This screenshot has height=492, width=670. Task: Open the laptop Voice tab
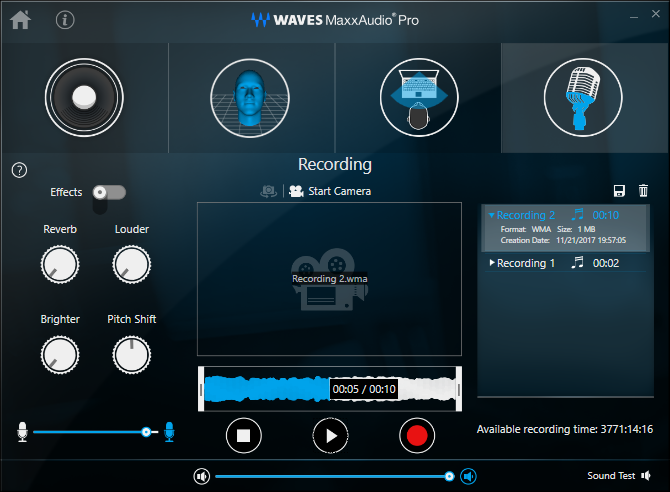[x=419, y=98]
